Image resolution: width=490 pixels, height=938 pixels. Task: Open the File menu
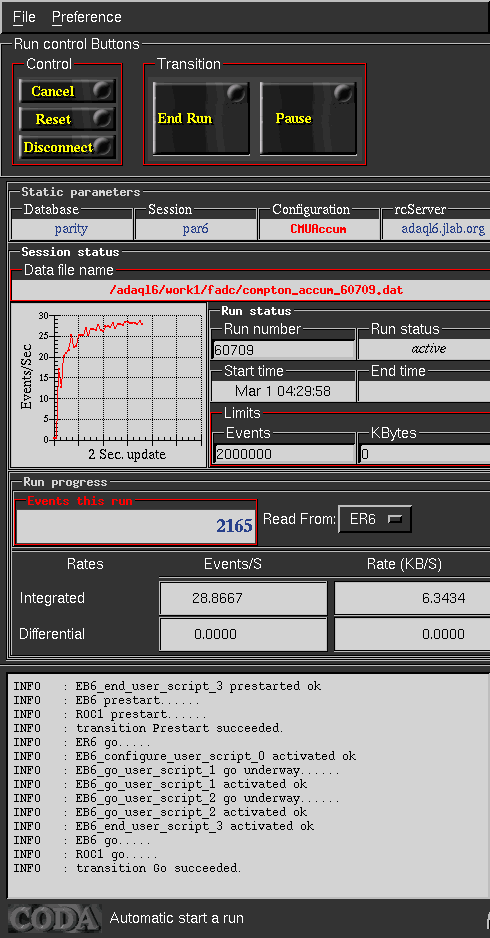point(24,17)
